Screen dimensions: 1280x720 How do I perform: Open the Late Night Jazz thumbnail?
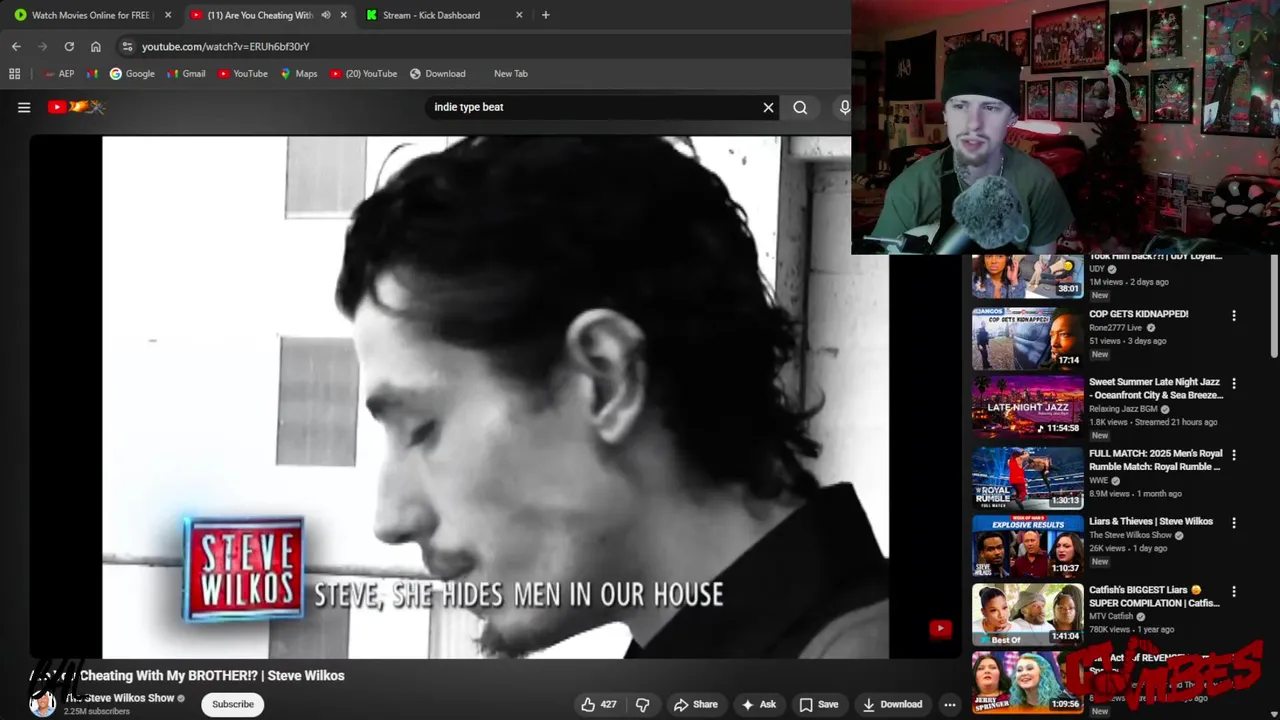click(1028, 406)
